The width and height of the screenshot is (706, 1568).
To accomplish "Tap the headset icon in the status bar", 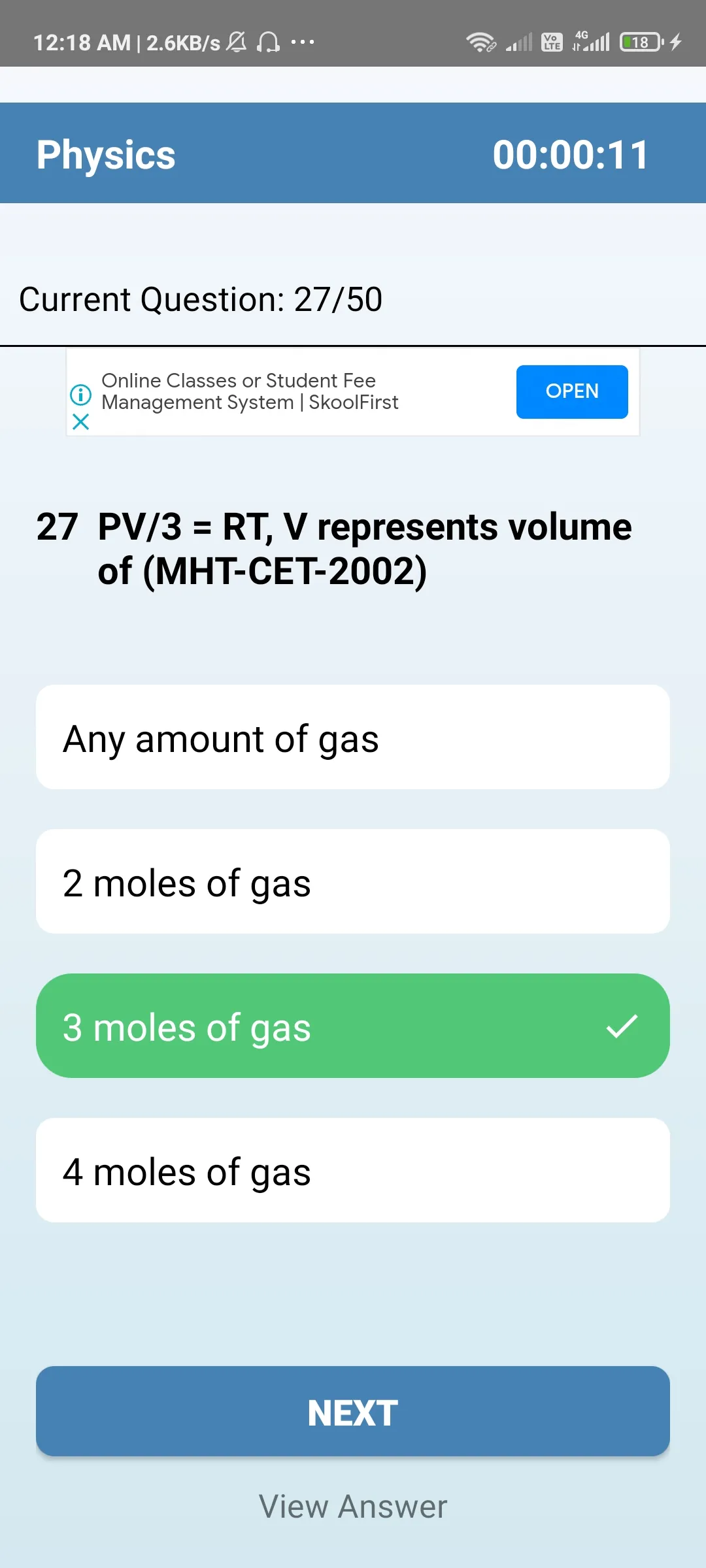I will point(269,42).
